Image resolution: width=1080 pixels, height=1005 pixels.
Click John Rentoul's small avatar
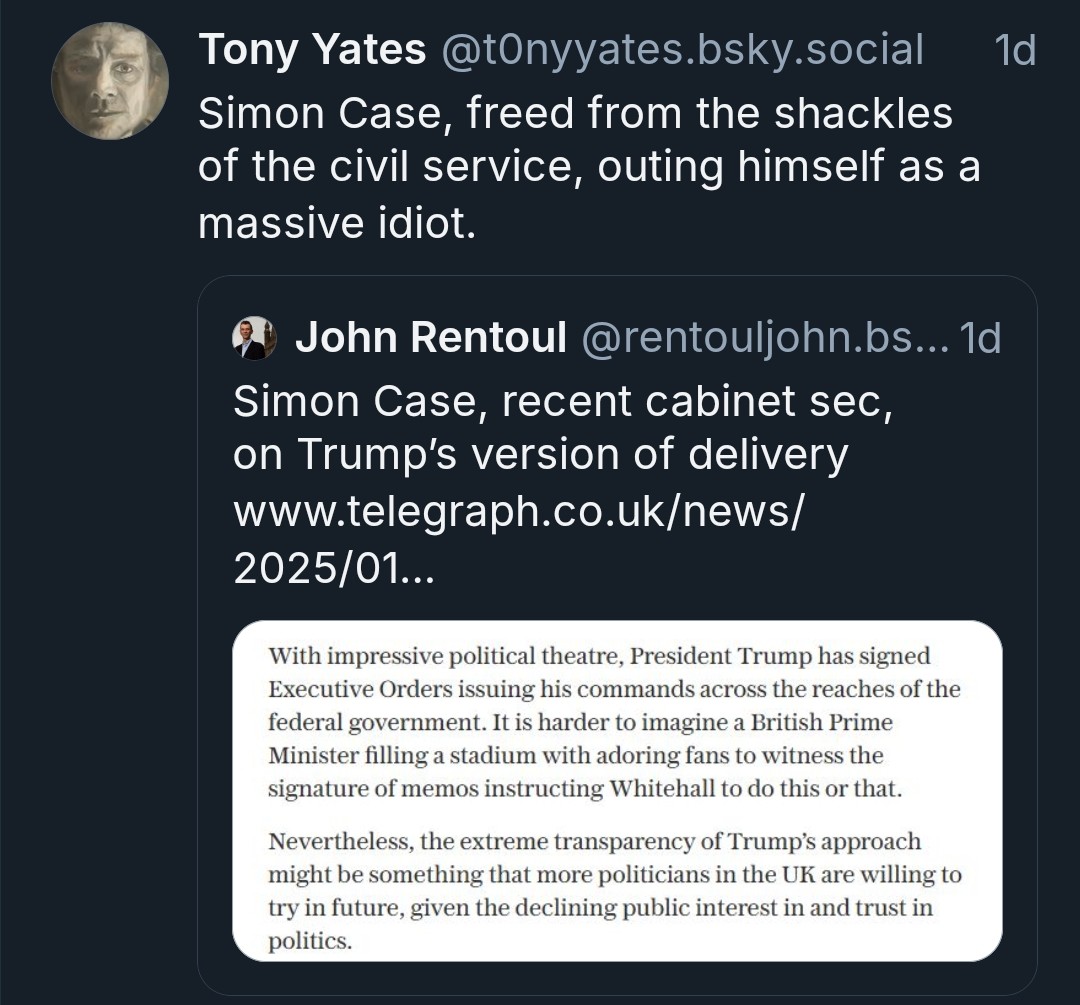click(254, 338)
